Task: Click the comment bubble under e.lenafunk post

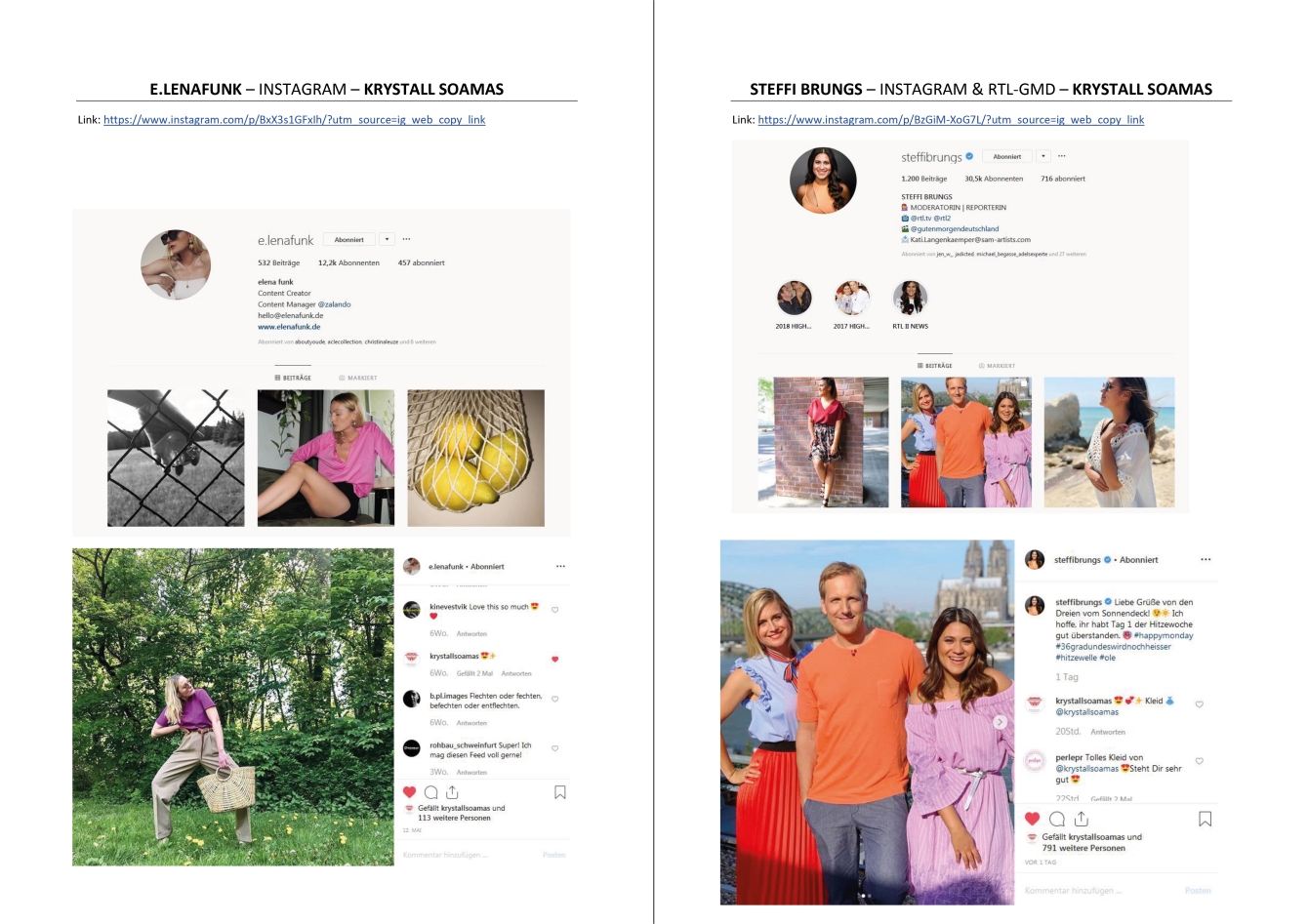Action: (430, 792)
